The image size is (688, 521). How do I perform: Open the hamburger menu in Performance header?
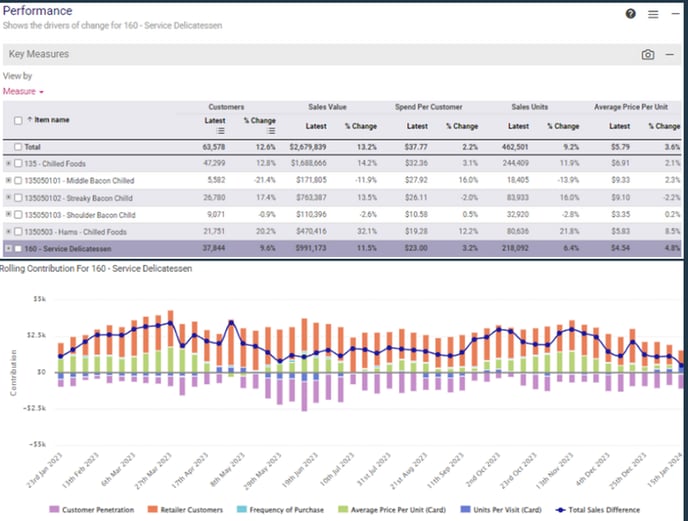[653, 14]
